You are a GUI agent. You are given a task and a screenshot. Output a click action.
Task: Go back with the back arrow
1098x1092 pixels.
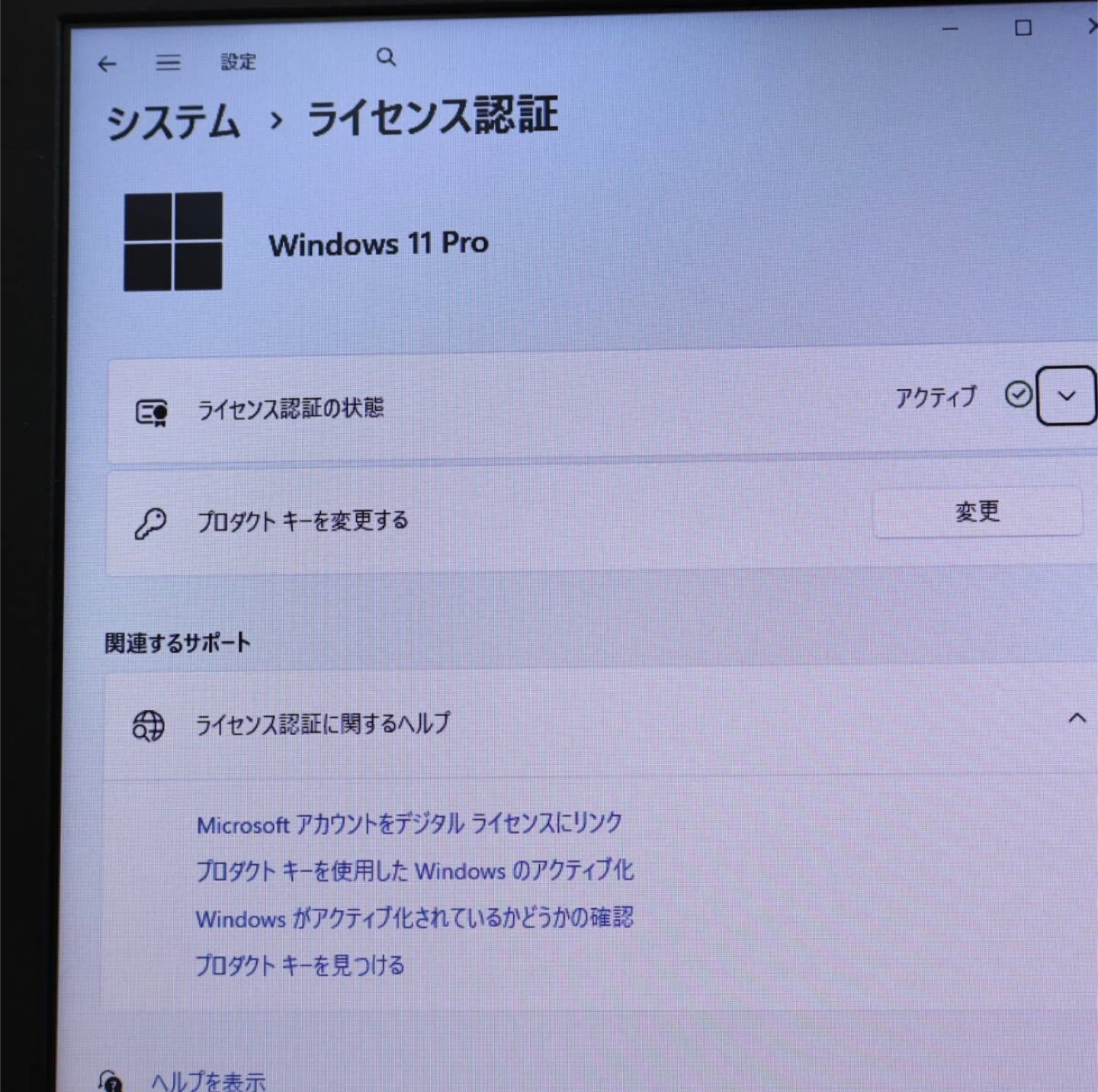point(108,64)
